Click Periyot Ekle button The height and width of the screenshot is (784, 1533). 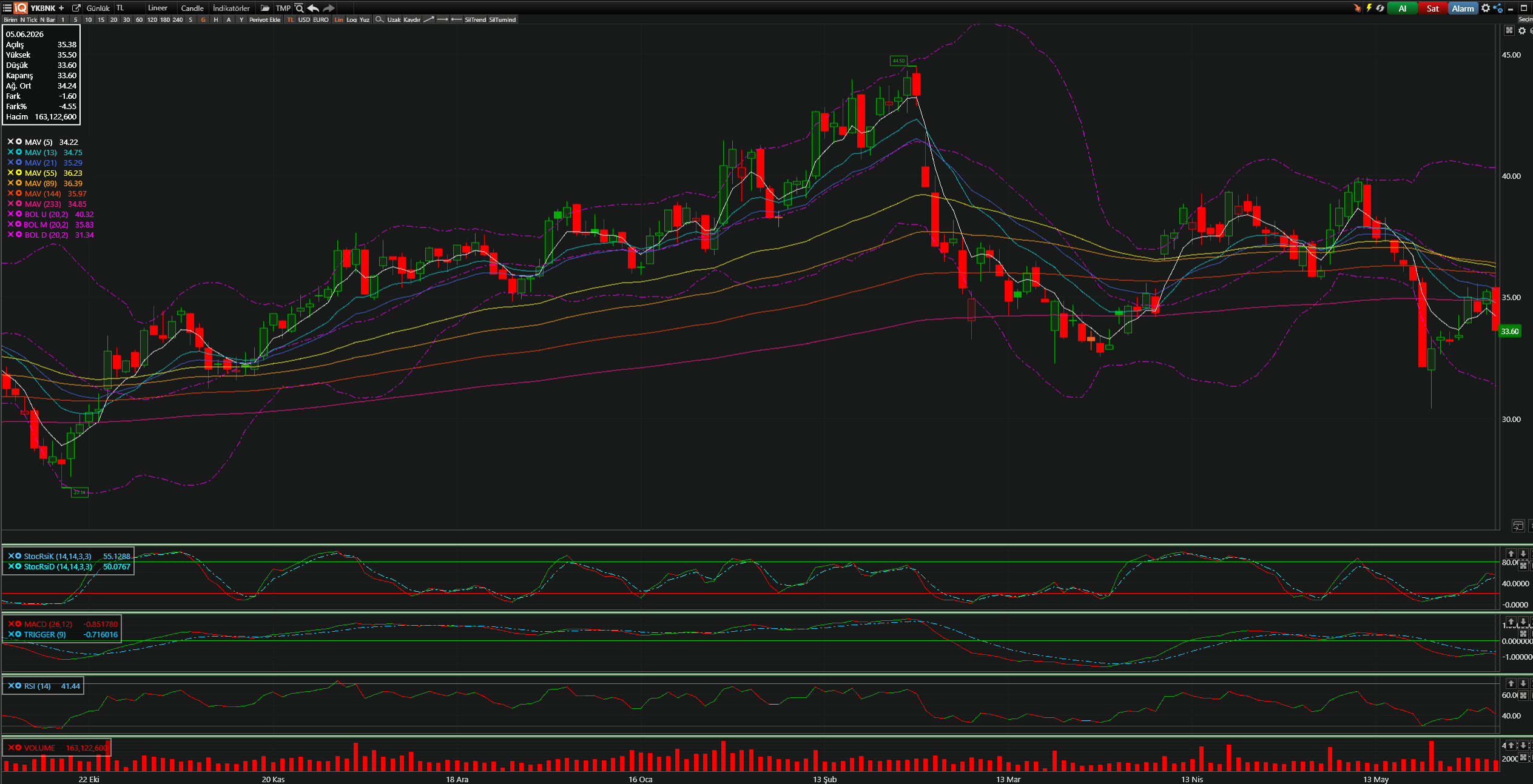pyautogui.click(x=264, y=19)
